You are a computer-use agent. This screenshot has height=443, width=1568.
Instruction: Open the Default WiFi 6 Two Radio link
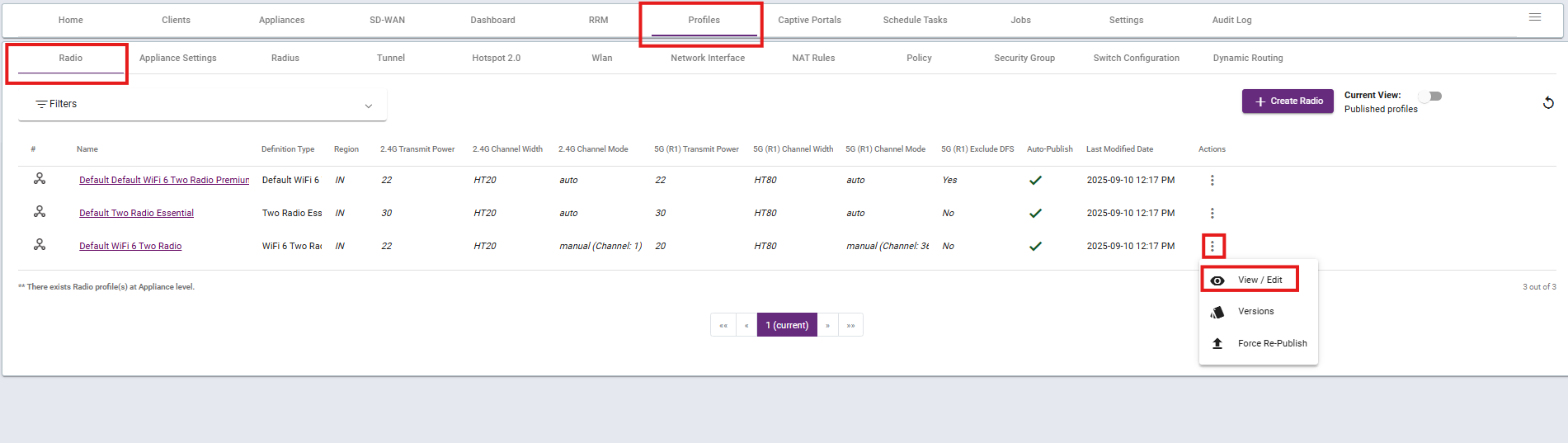pyautogui.click(x=130, y=246)
